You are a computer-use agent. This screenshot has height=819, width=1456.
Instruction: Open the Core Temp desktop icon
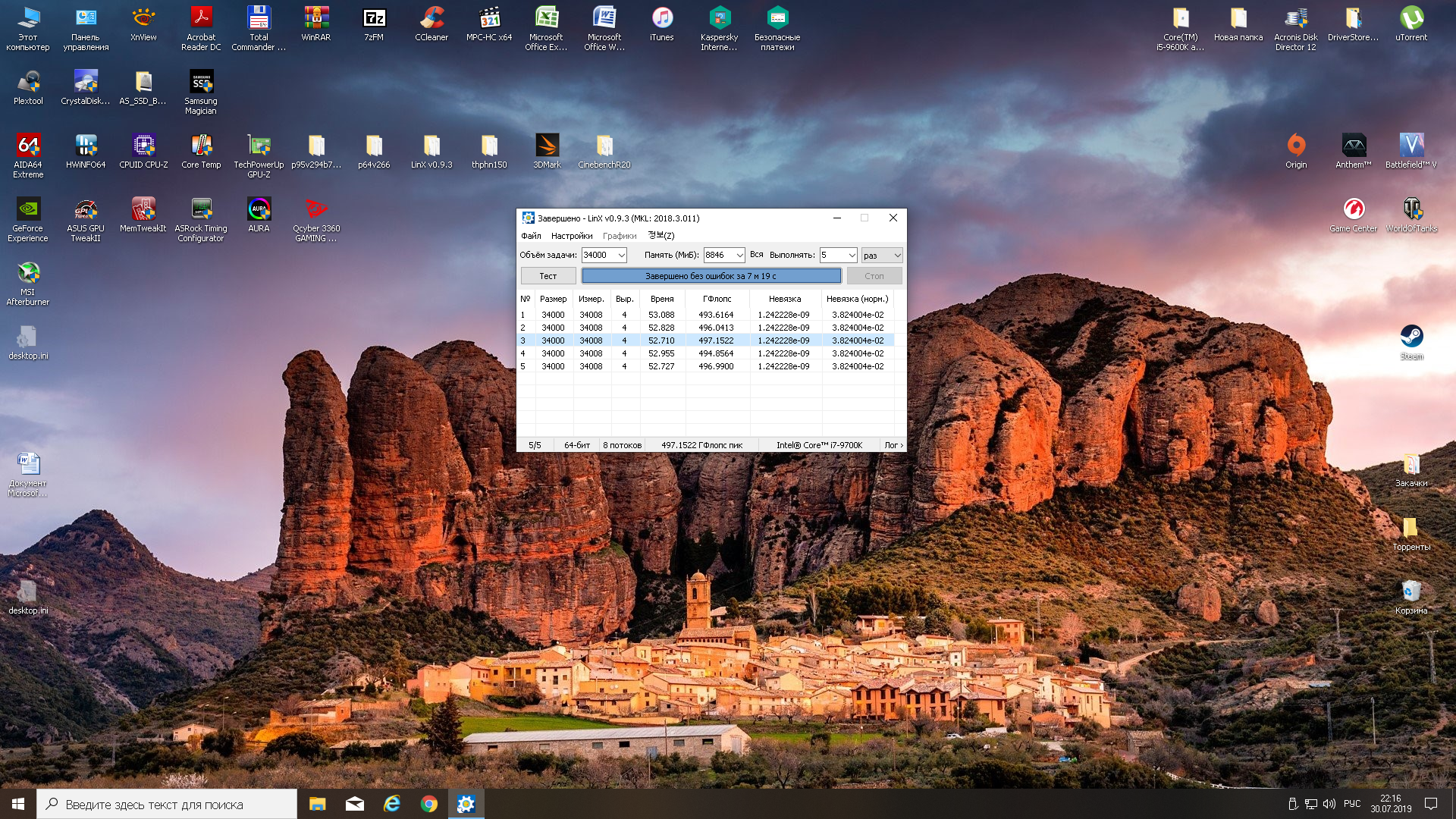pyautogui.click(x=201, y=146)
